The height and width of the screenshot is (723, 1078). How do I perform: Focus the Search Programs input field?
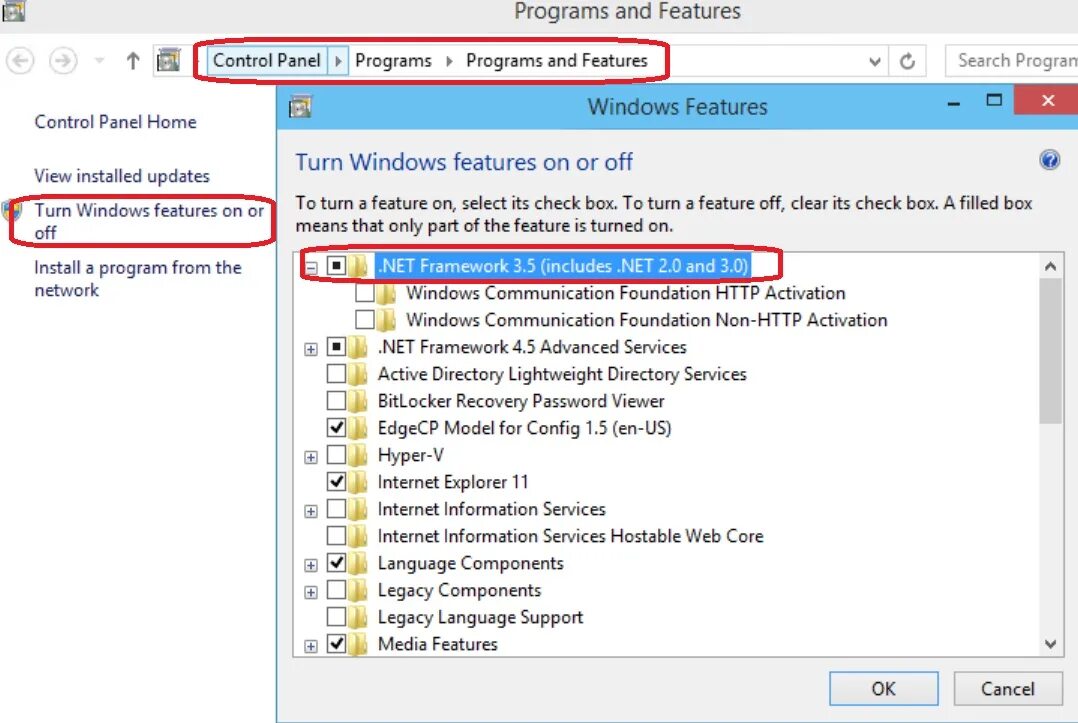pos(1011,61)
